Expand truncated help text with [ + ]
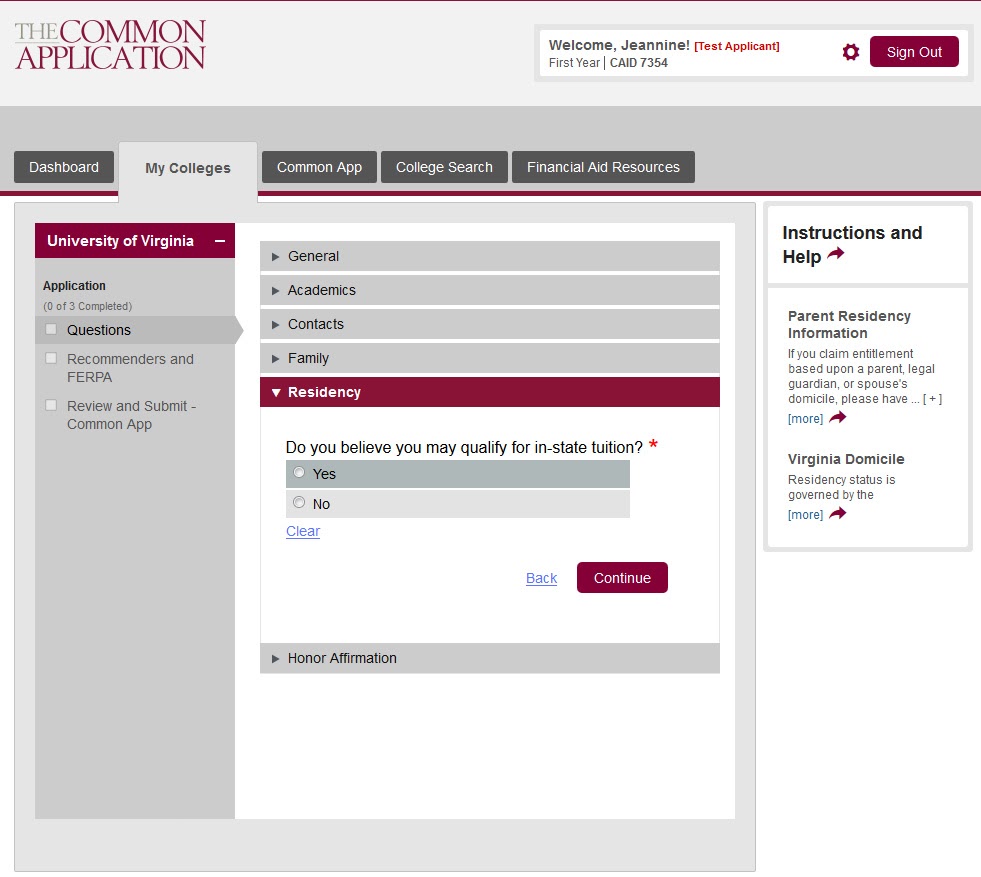Screen dimensions: 981x877 pos(932,399)
